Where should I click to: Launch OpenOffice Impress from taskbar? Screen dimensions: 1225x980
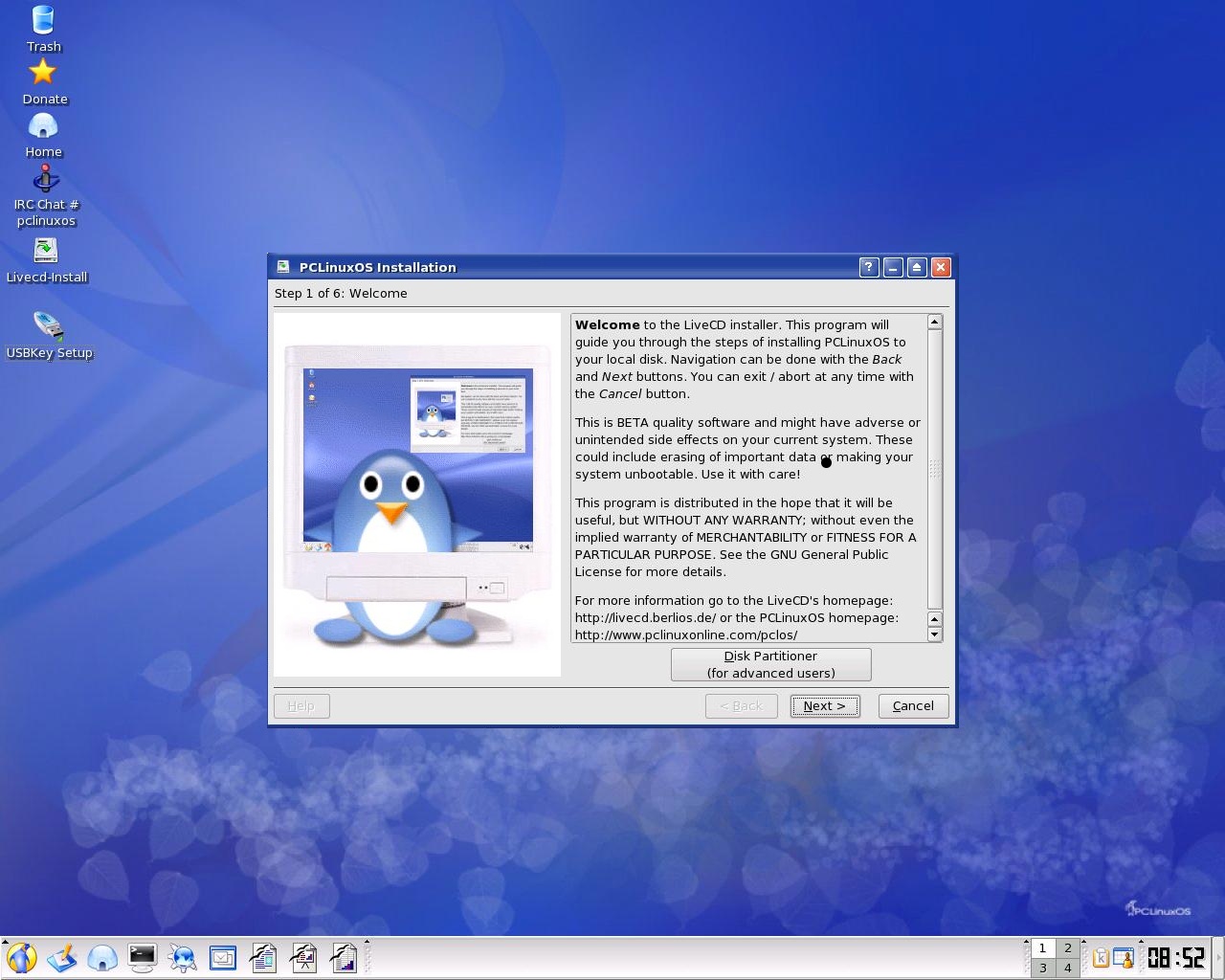click(303, 958)
